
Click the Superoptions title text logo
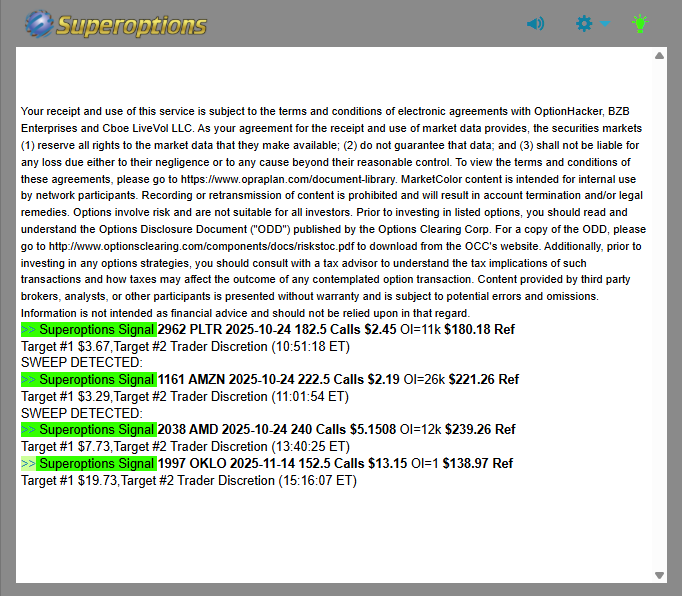(x=132, y=24)
